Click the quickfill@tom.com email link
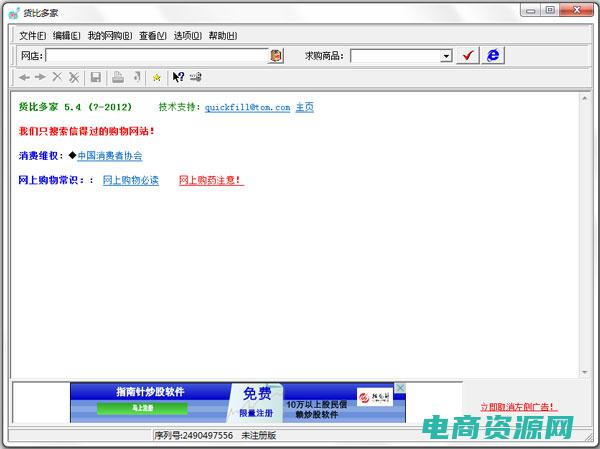 point(247,108)
